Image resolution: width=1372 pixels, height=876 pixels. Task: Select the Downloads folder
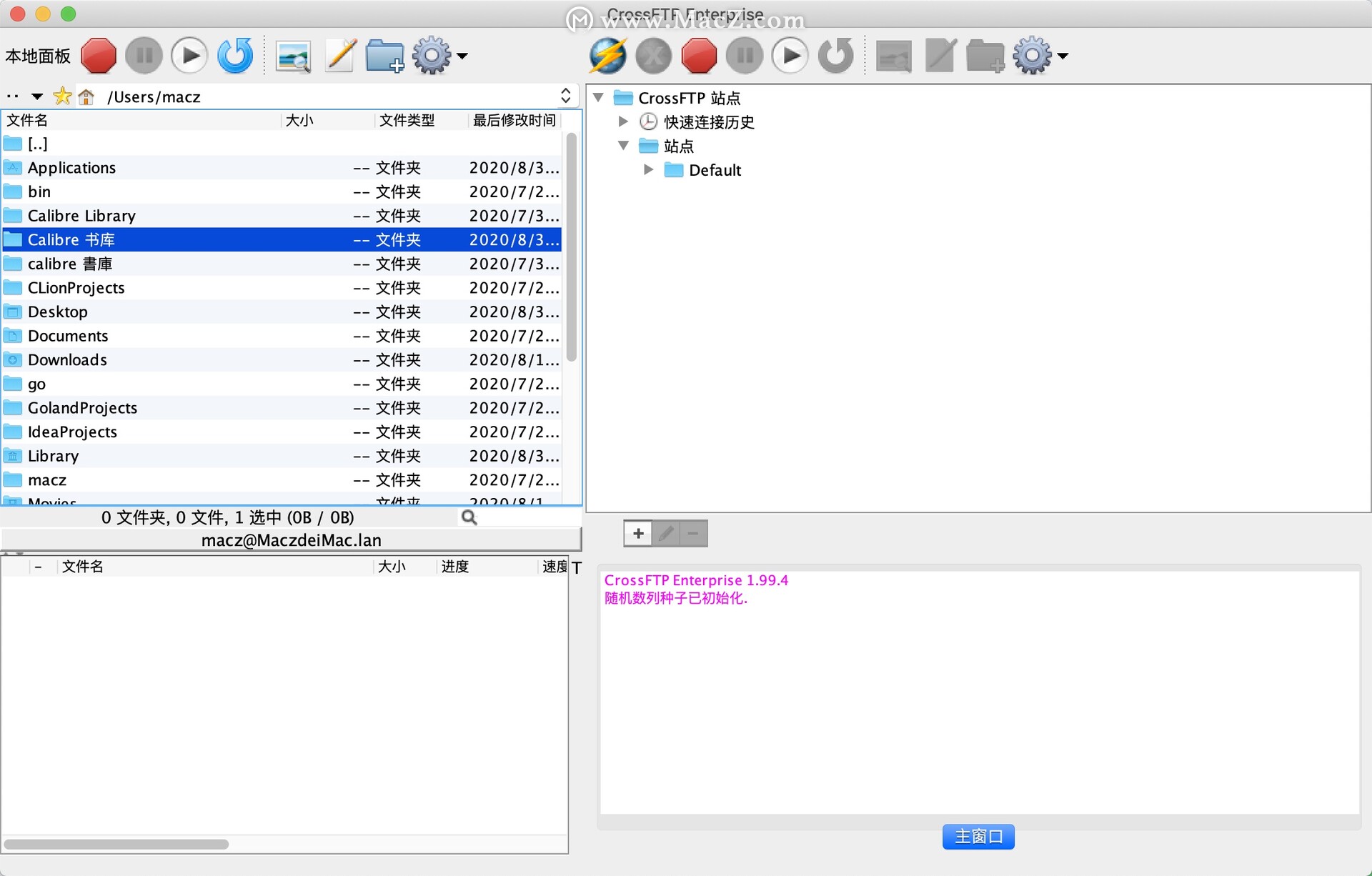282,359
